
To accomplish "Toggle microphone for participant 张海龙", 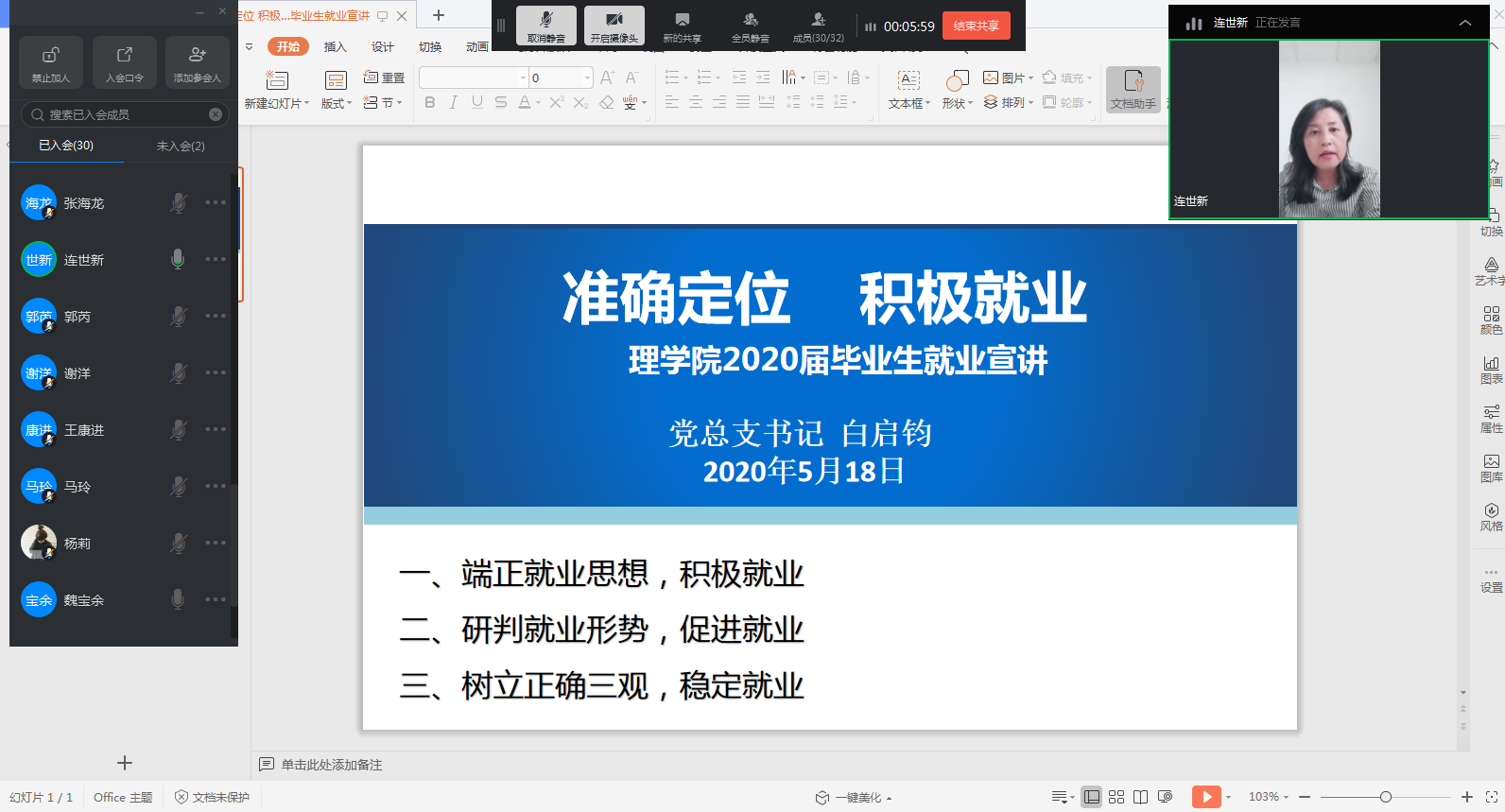I will [x=178, y=202].
